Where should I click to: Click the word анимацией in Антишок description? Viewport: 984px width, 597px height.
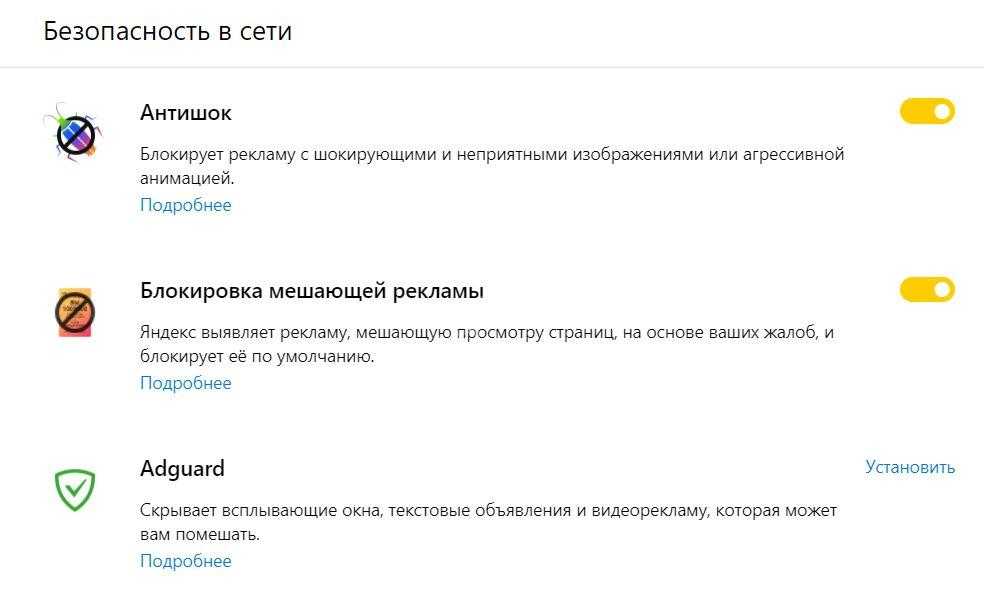(186, 179)
